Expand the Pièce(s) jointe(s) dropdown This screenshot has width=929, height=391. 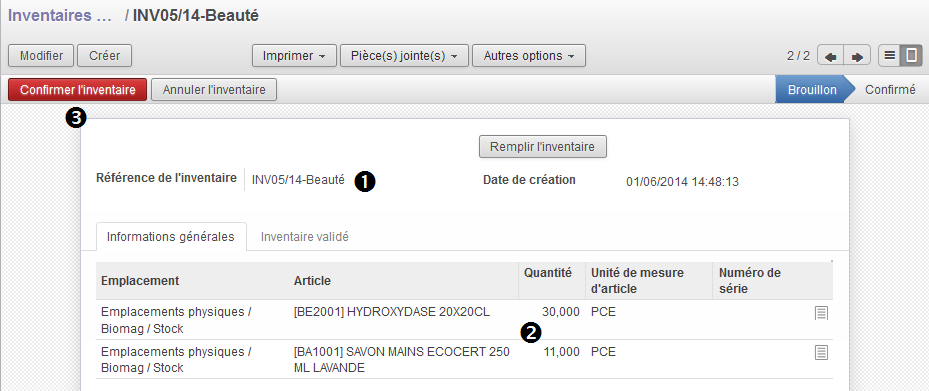pos(404,56)
